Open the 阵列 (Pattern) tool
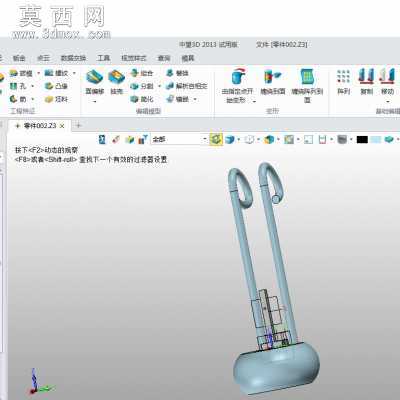400x400 pixels. pos(343,82)
